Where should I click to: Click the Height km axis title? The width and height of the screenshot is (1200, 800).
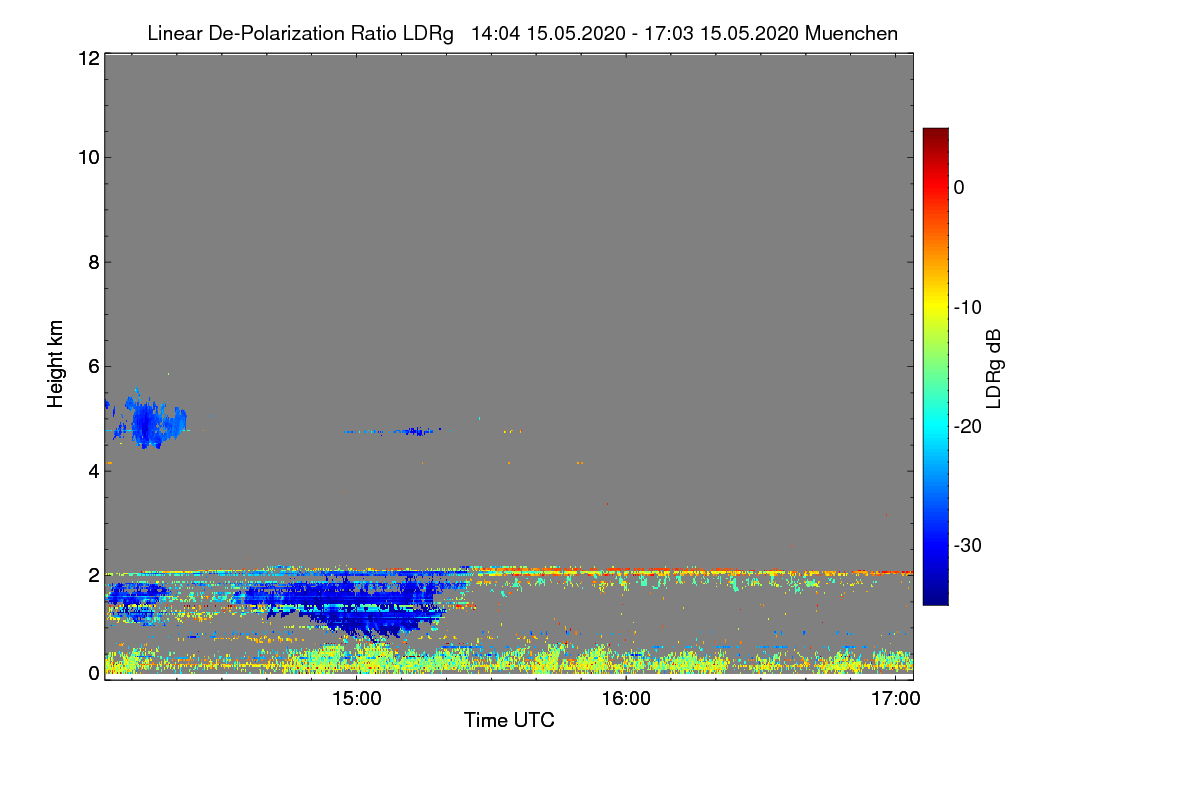click(x=56, y=365)
